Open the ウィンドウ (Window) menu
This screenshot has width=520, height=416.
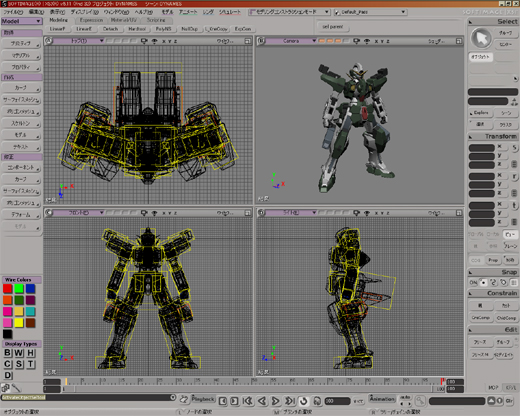(x=116, y=12)
